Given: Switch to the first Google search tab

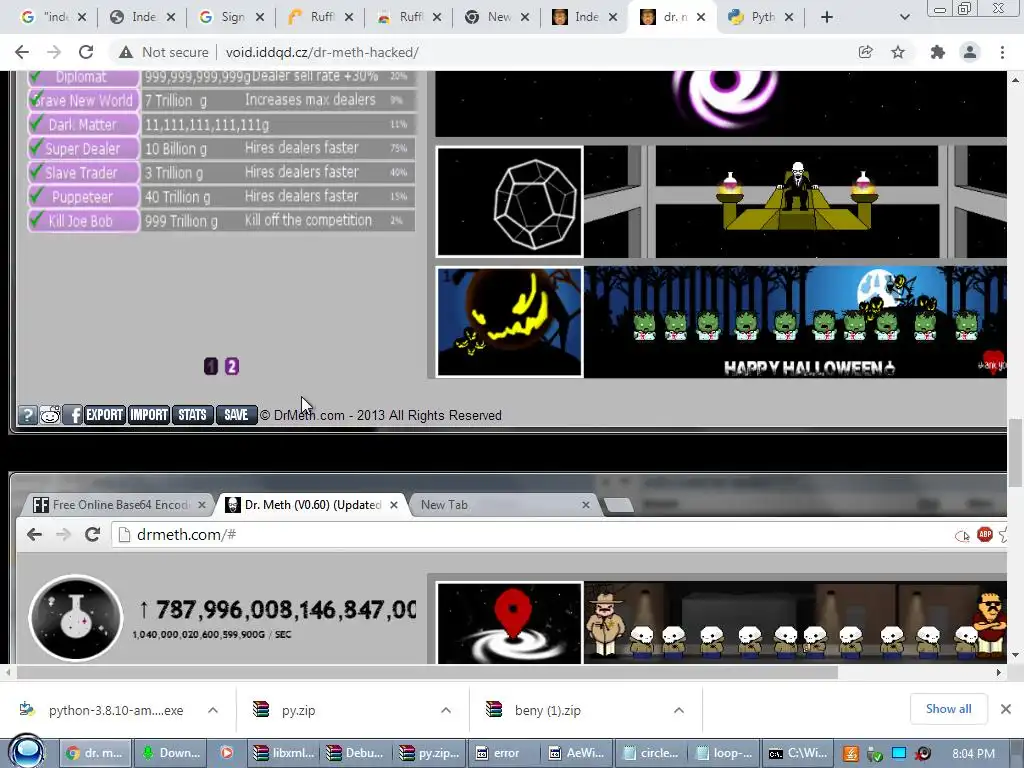Looking at the screenshot, I should [54, 17].
